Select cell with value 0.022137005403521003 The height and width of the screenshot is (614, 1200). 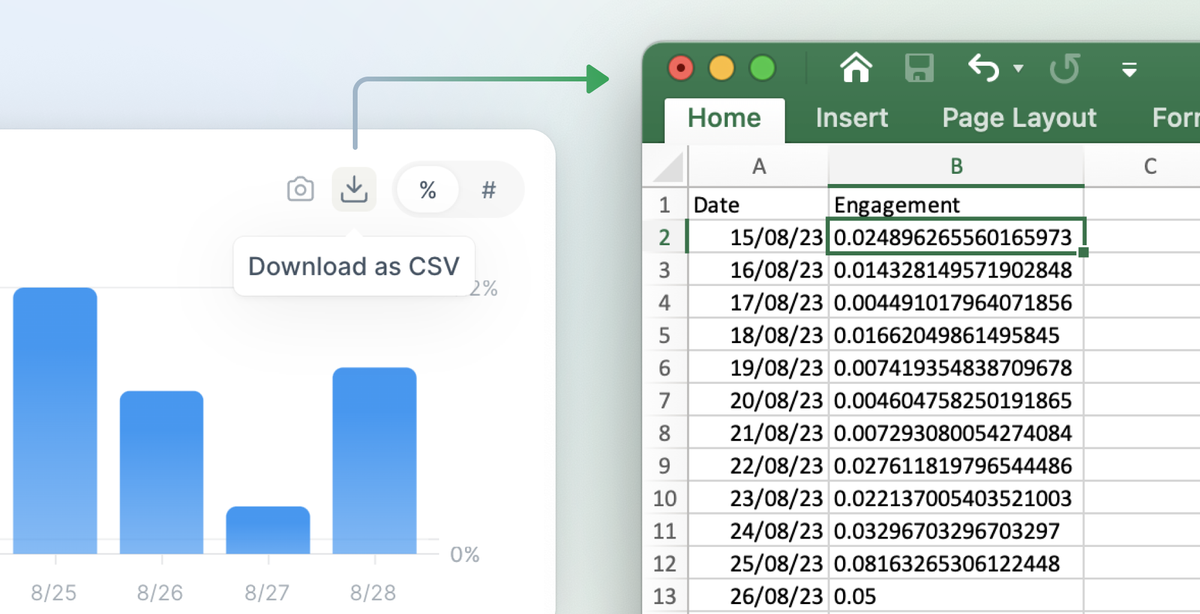(956, 498)
